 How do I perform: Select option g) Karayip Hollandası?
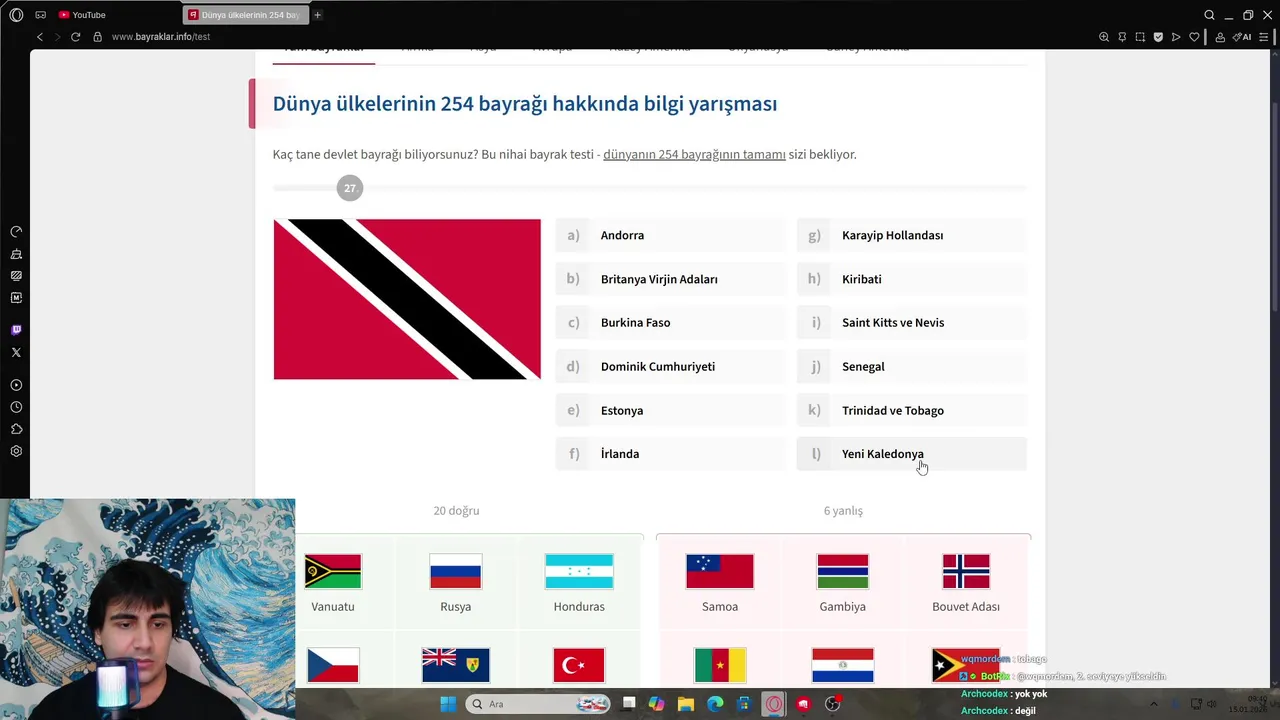[912, 235]
